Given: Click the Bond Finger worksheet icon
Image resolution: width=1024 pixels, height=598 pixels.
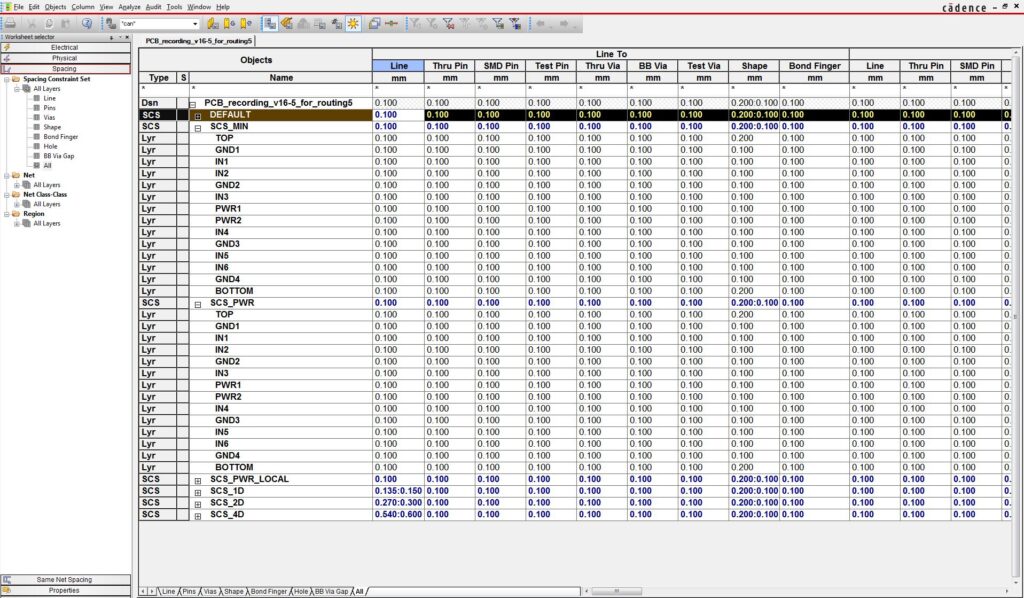Looking at the screenshot, I should pos(36,137).
